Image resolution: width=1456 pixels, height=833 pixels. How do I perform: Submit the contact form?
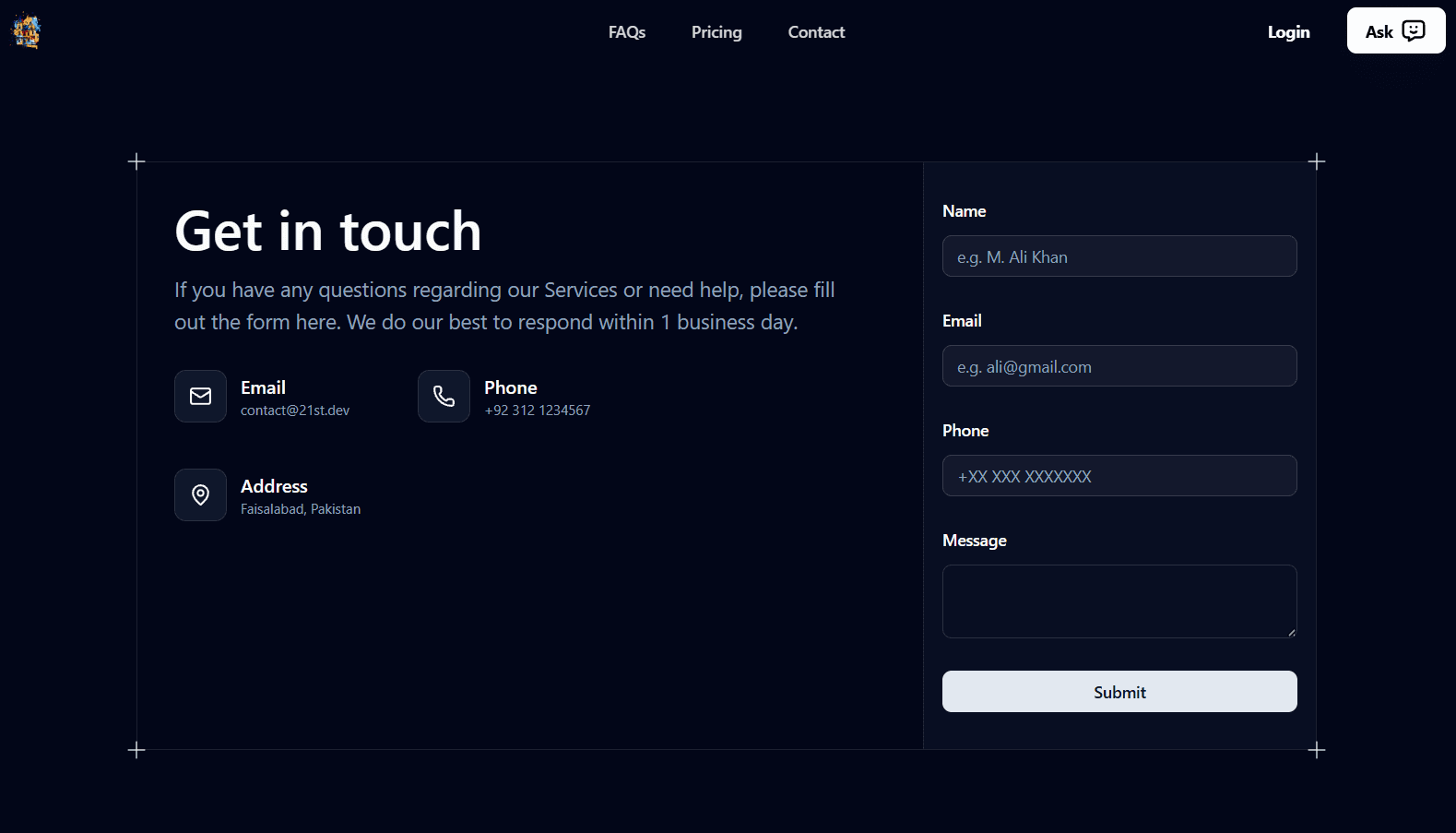[x=1119, y=692]
